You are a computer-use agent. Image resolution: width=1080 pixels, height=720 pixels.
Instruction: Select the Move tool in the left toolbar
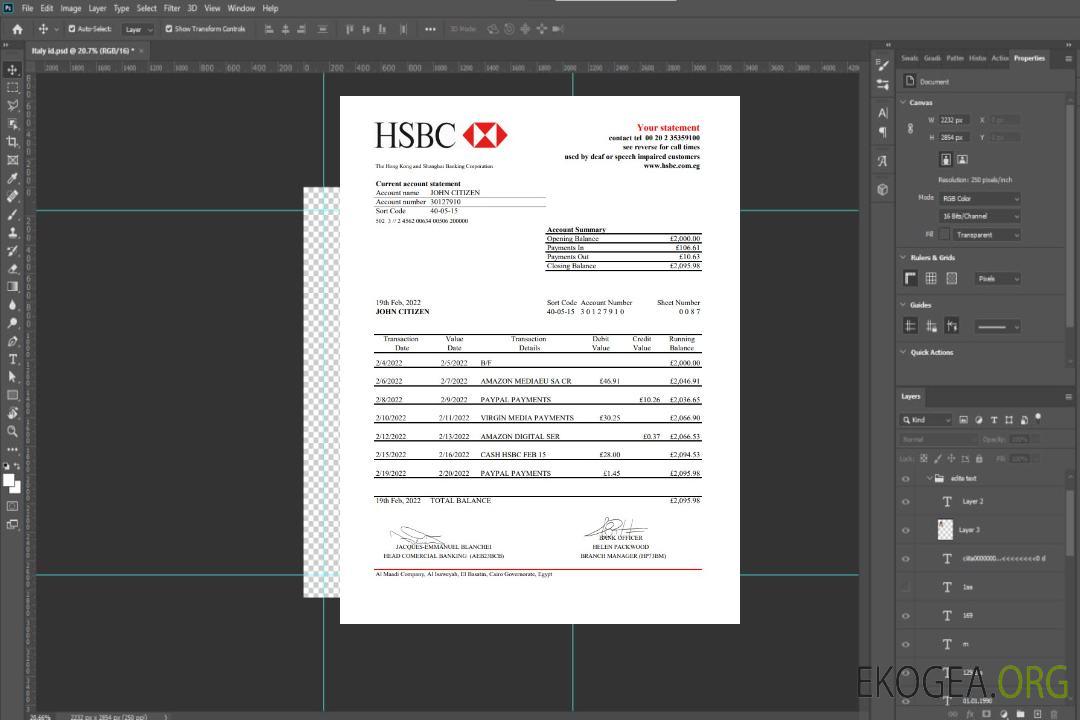click(x=12, y=70)
